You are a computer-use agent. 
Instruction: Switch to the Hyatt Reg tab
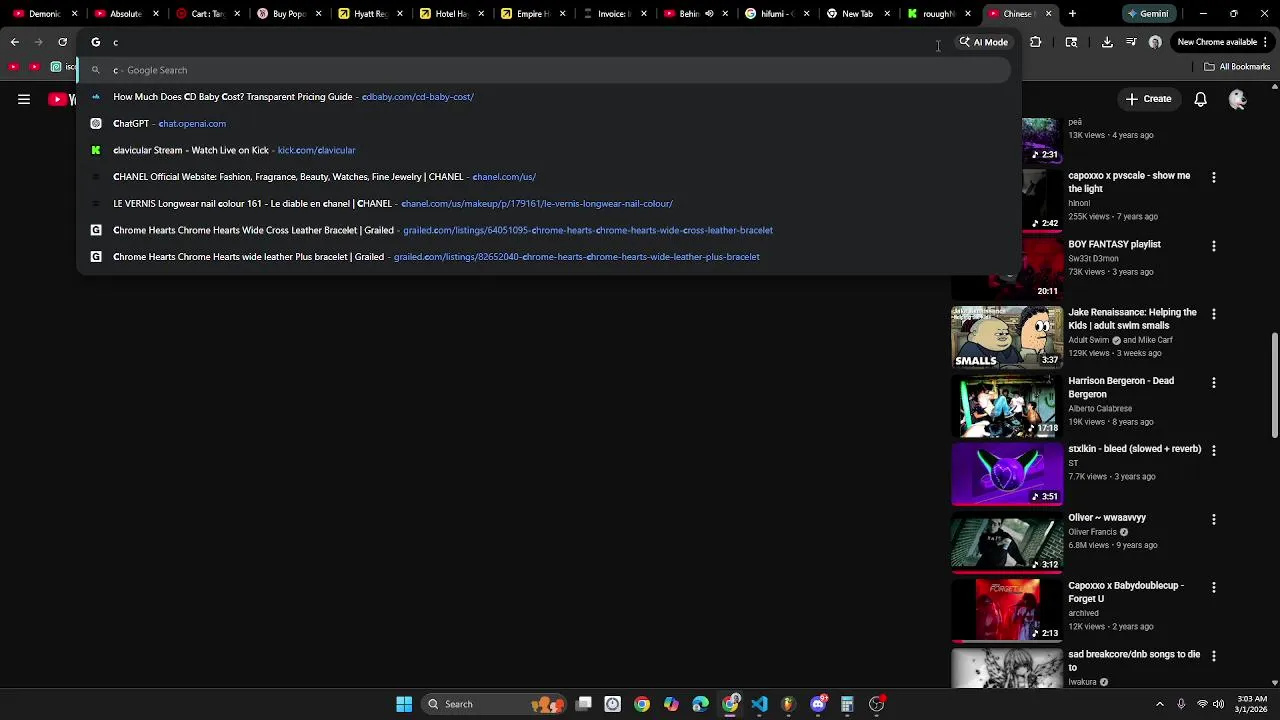(x=369, y=14)
